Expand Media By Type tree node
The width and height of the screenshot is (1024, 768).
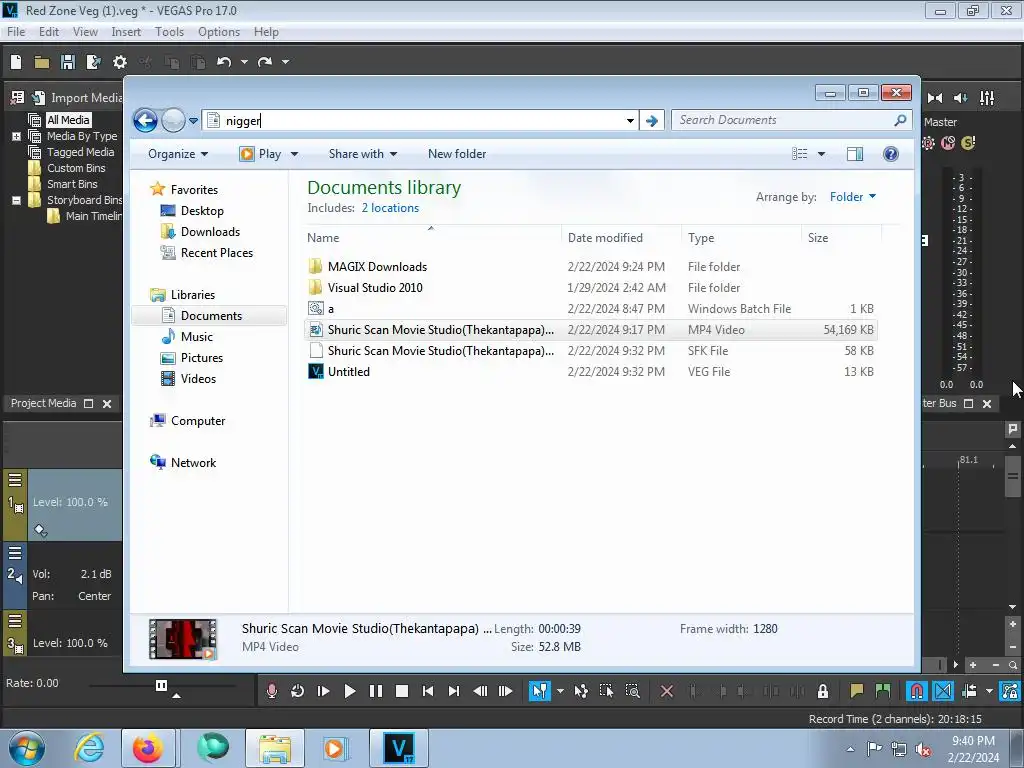[16, 136]
